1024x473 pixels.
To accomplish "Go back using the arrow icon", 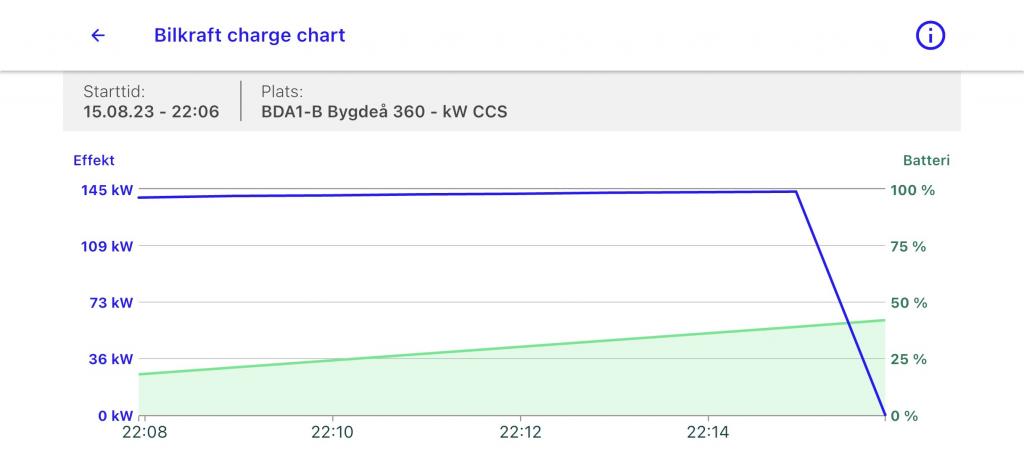I will tap(98, 36).
